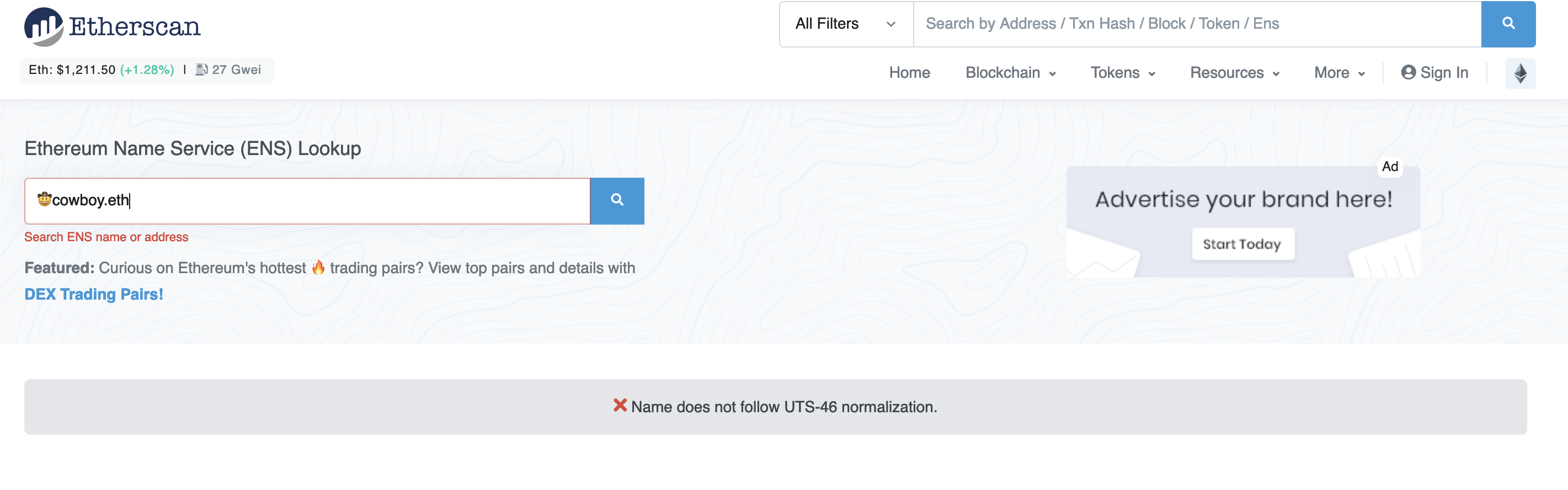This screenshot has height=490, width=1568.
Task: Click the Start Today advertisement button
Action: point(1242,243)
